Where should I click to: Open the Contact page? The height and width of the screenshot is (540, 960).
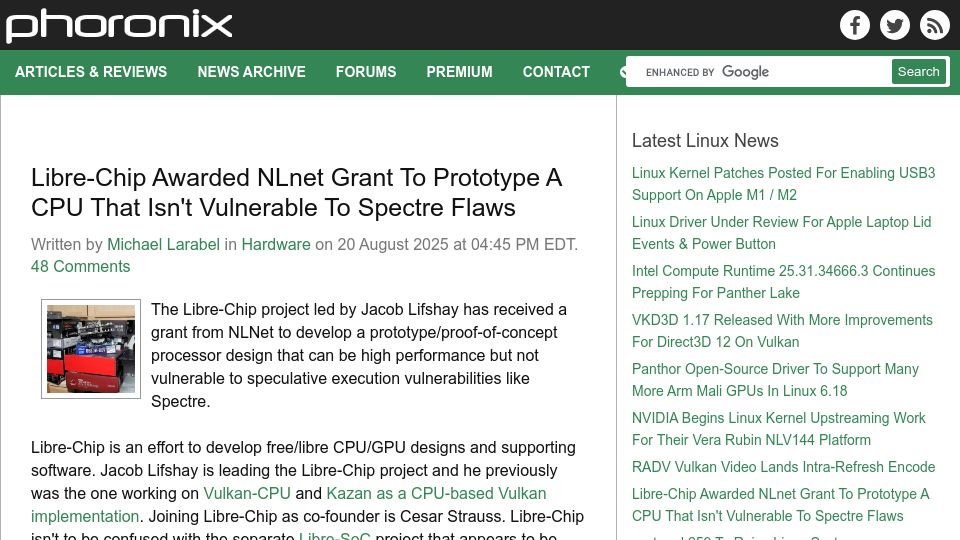[556, 72]
